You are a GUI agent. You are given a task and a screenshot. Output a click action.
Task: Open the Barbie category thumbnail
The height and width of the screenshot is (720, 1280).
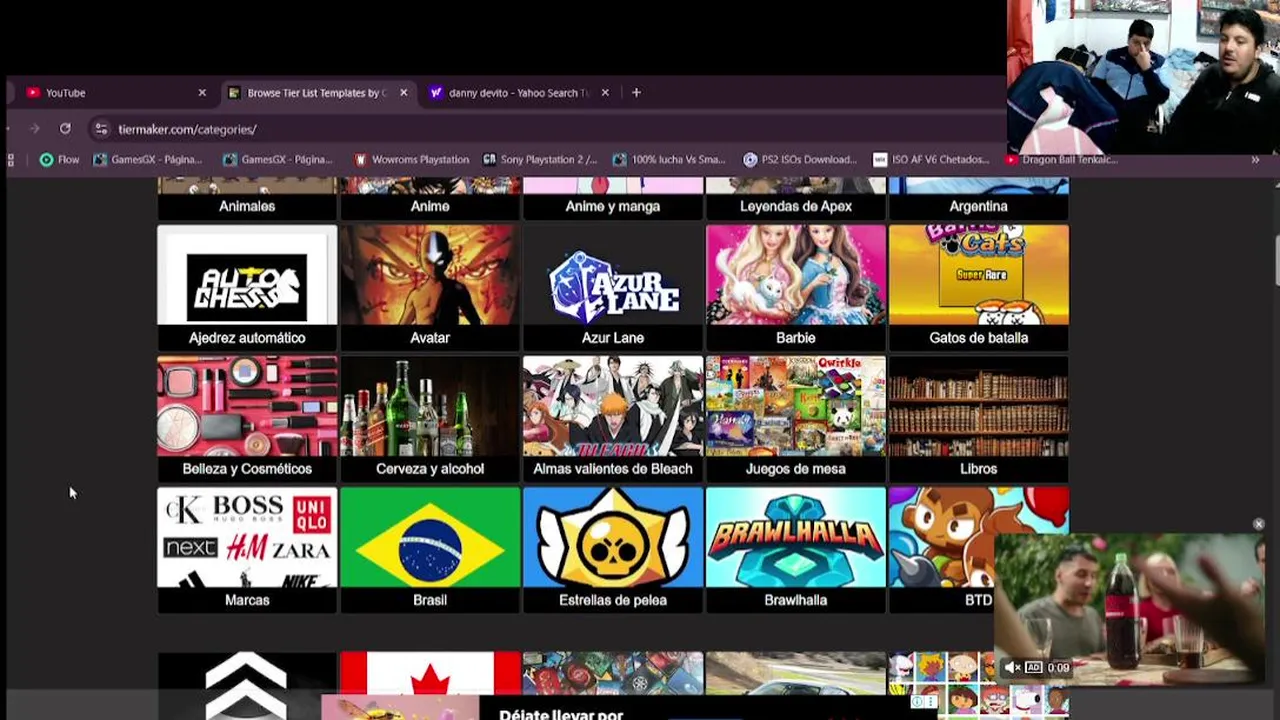pyautogui.click(x=796, y=275)
